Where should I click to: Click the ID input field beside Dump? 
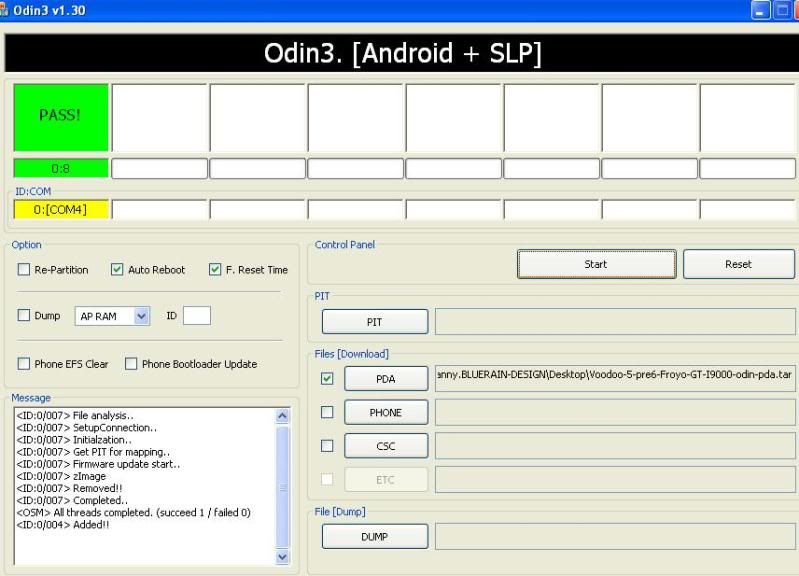[x=197, y=316]
